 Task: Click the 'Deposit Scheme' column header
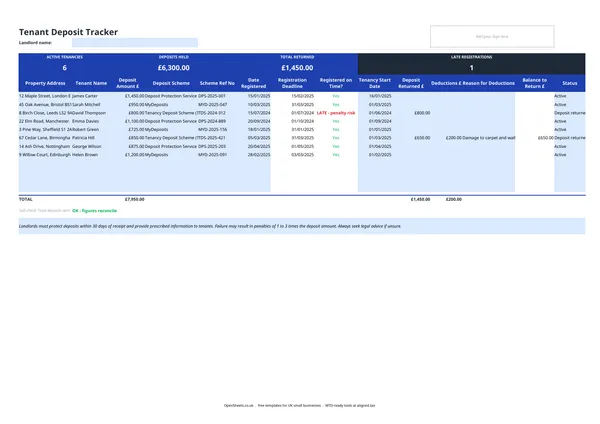point(171,83)
